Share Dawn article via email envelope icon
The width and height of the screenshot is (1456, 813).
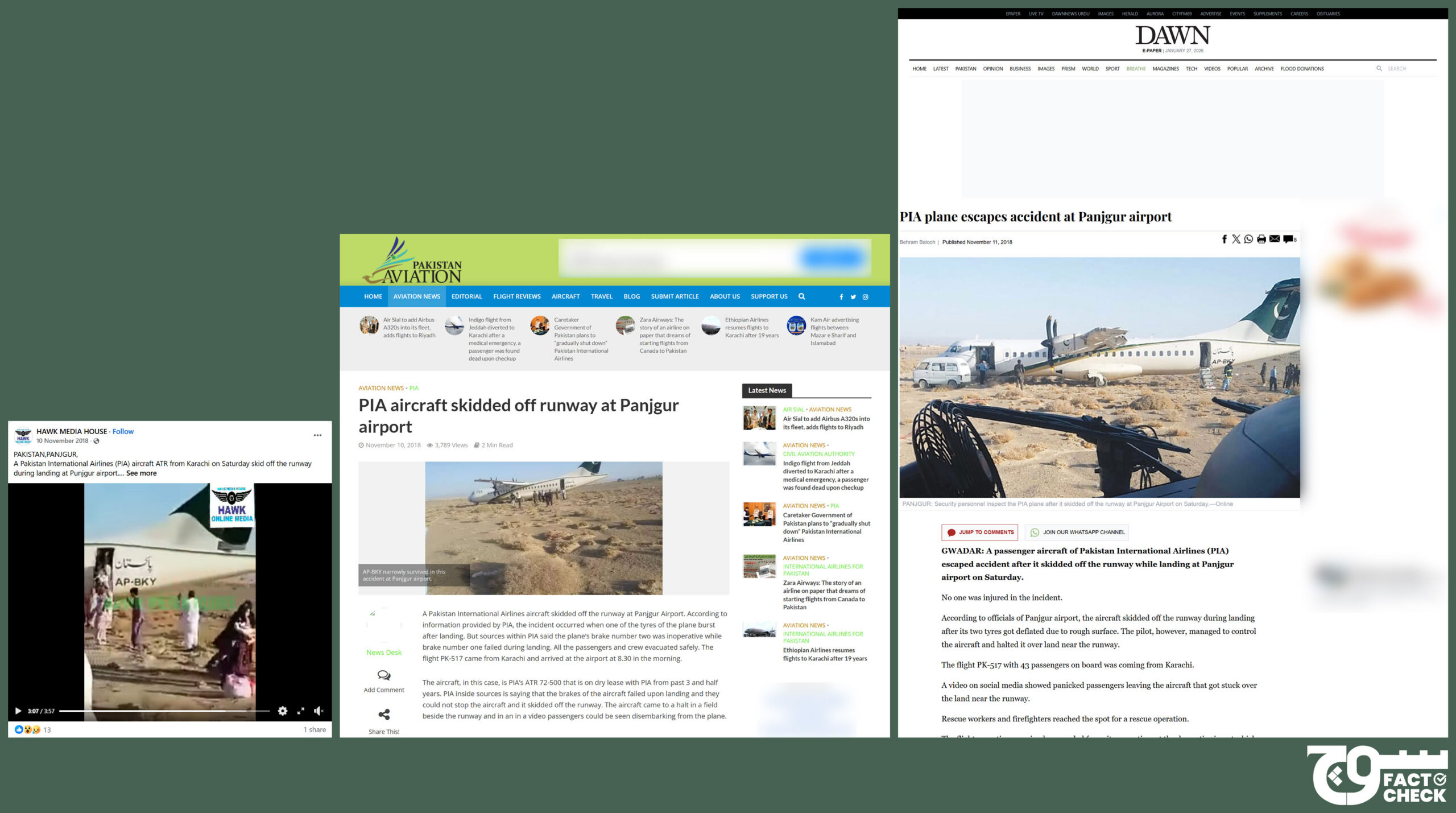coord(1275,239)
